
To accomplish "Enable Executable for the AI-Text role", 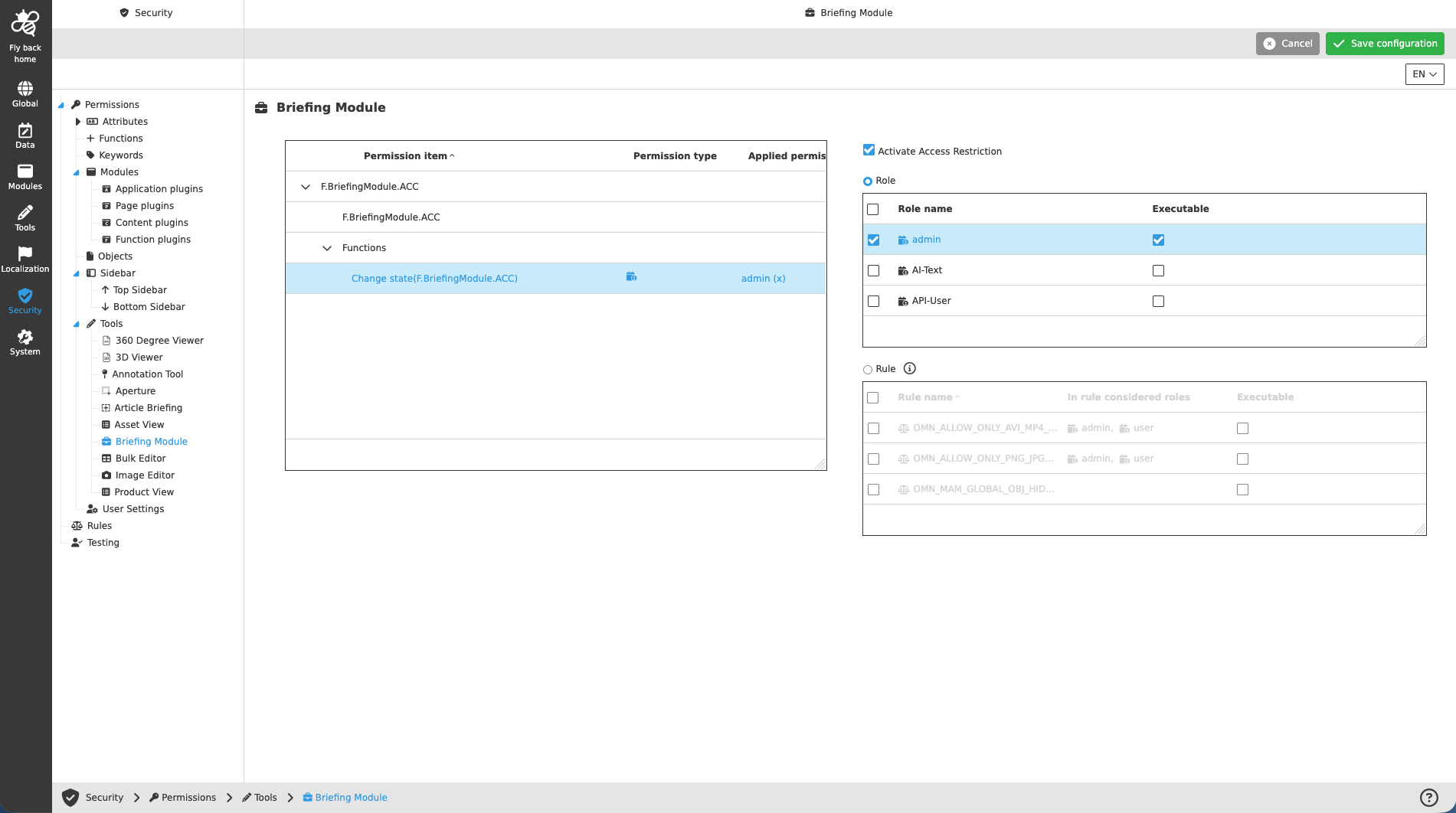I will pyautogui.click(x=1158, y=269).
